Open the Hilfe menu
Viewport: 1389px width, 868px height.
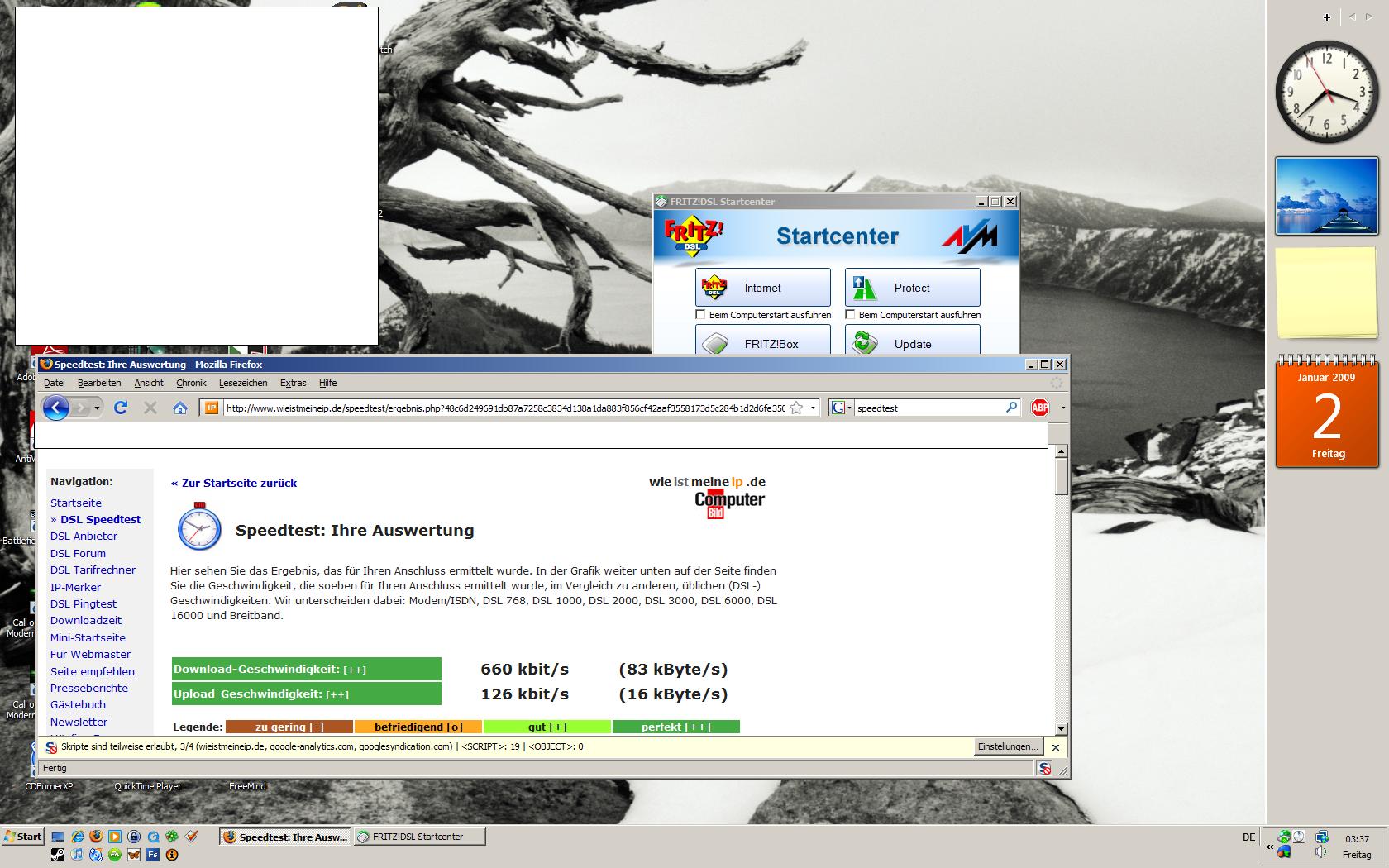(328, 383)
